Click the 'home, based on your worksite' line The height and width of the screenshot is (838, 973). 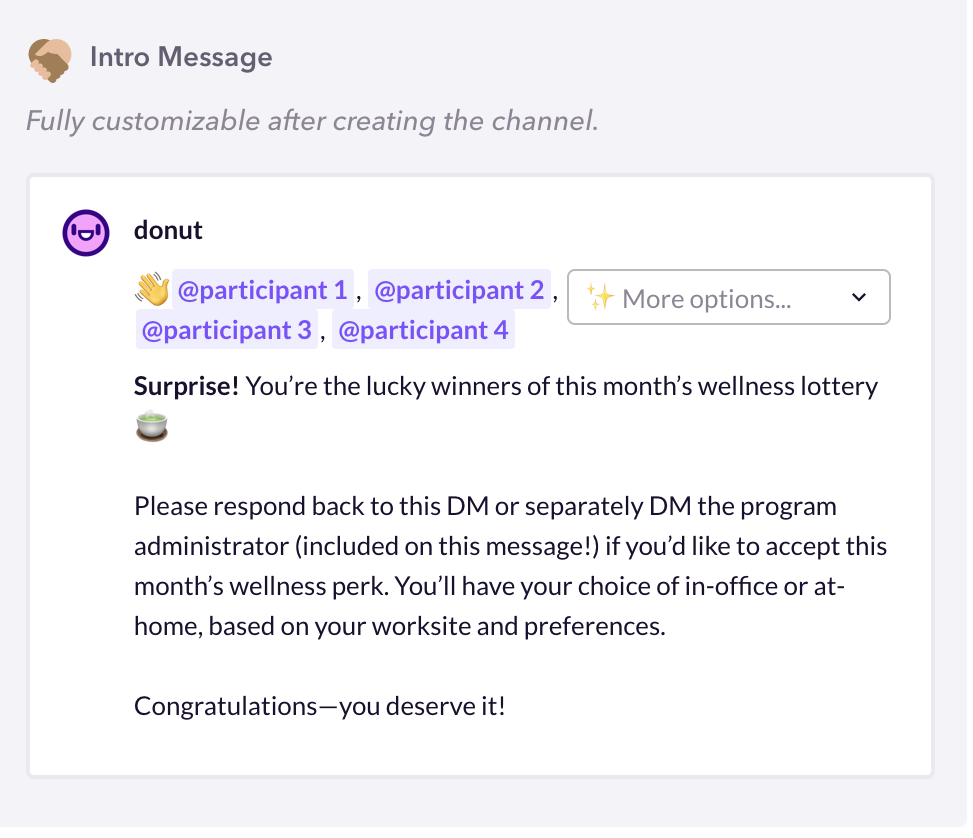click(399, 627)
